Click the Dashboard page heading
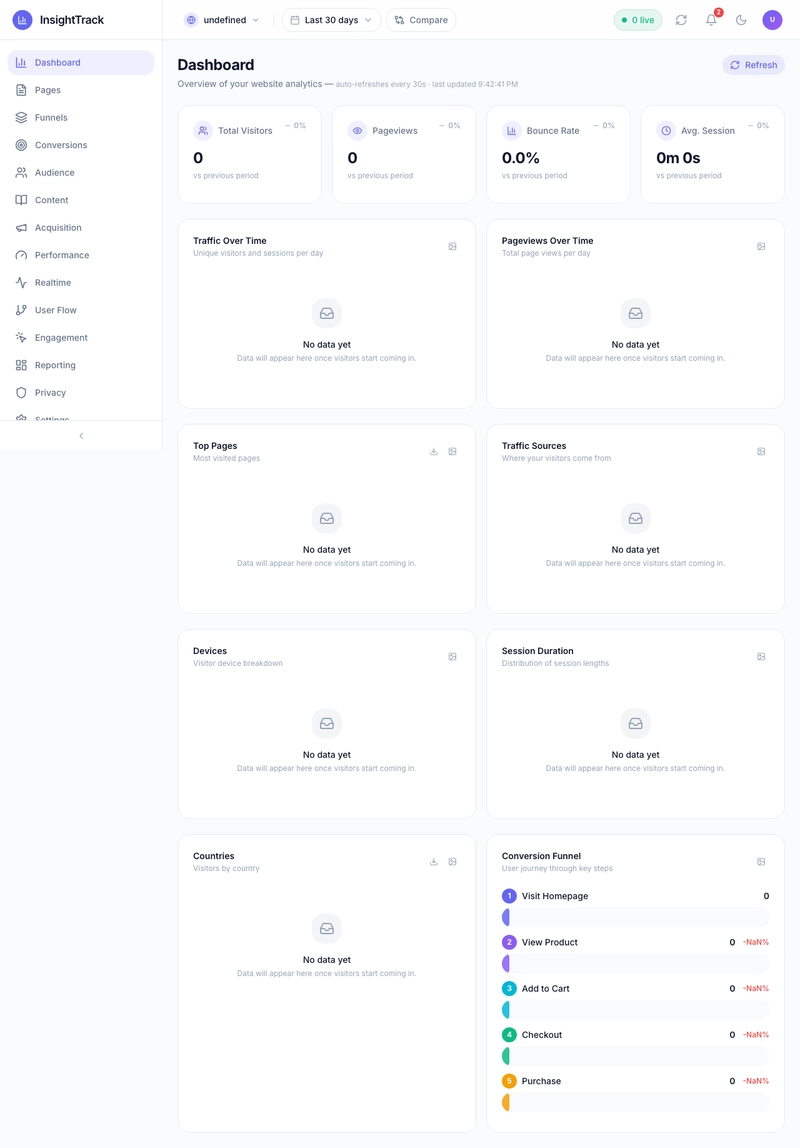This screenshot has height=1148, width=800. click(216, 65)
